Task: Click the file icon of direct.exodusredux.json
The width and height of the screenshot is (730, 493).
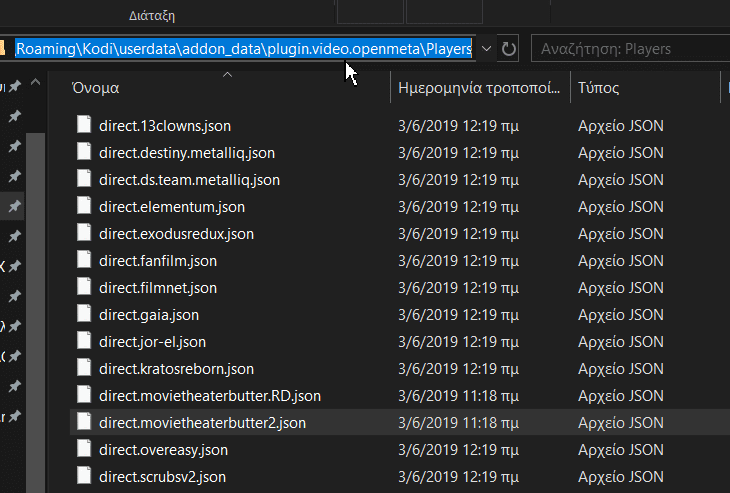Action: click(x=84, y=232)
